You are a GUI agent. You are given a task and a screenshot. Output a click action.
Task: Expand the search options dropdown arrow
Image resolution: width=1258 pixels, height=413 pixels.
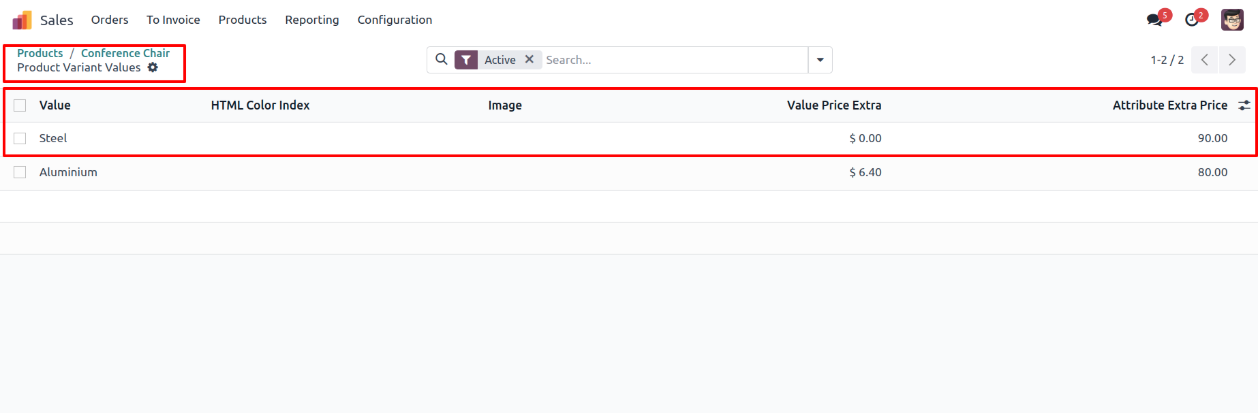tap(820, 60)
